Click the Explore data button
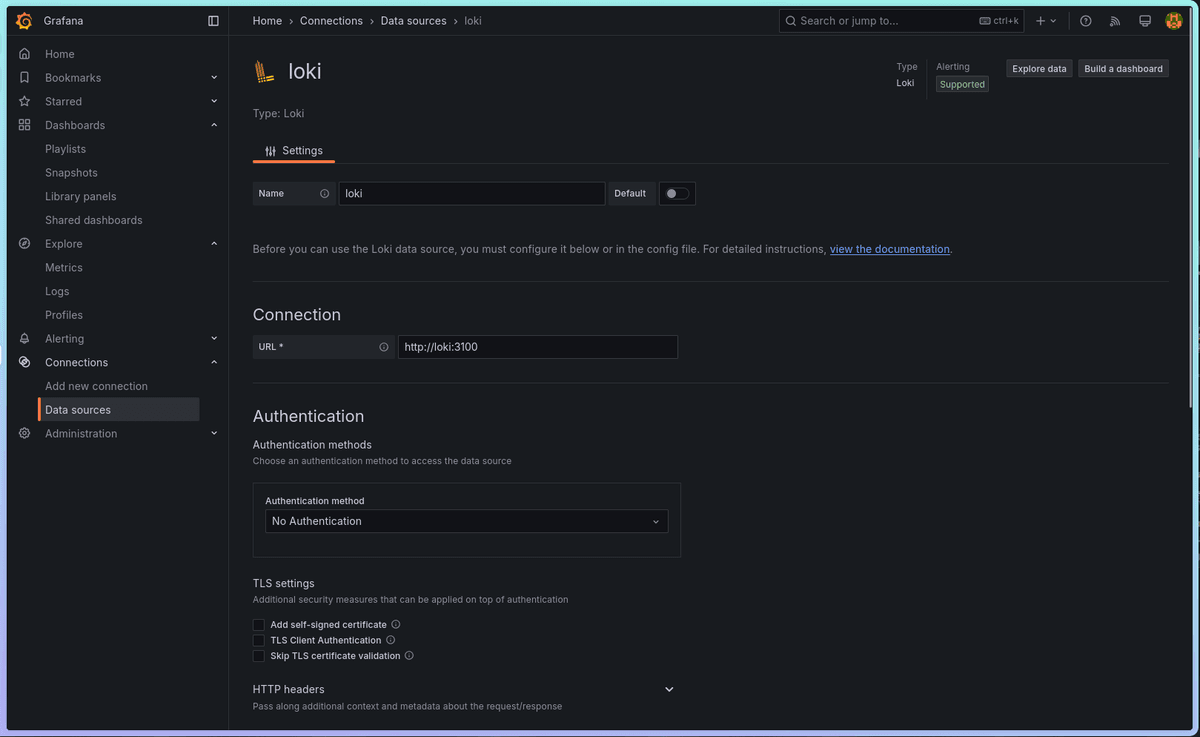Image resolution: width=1200 pixels, height=737 pixels. coord(1039,69)
